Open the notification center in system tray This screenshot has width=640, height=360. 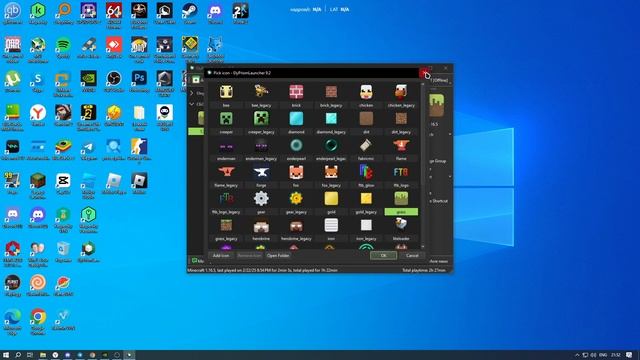click(629, 355)
